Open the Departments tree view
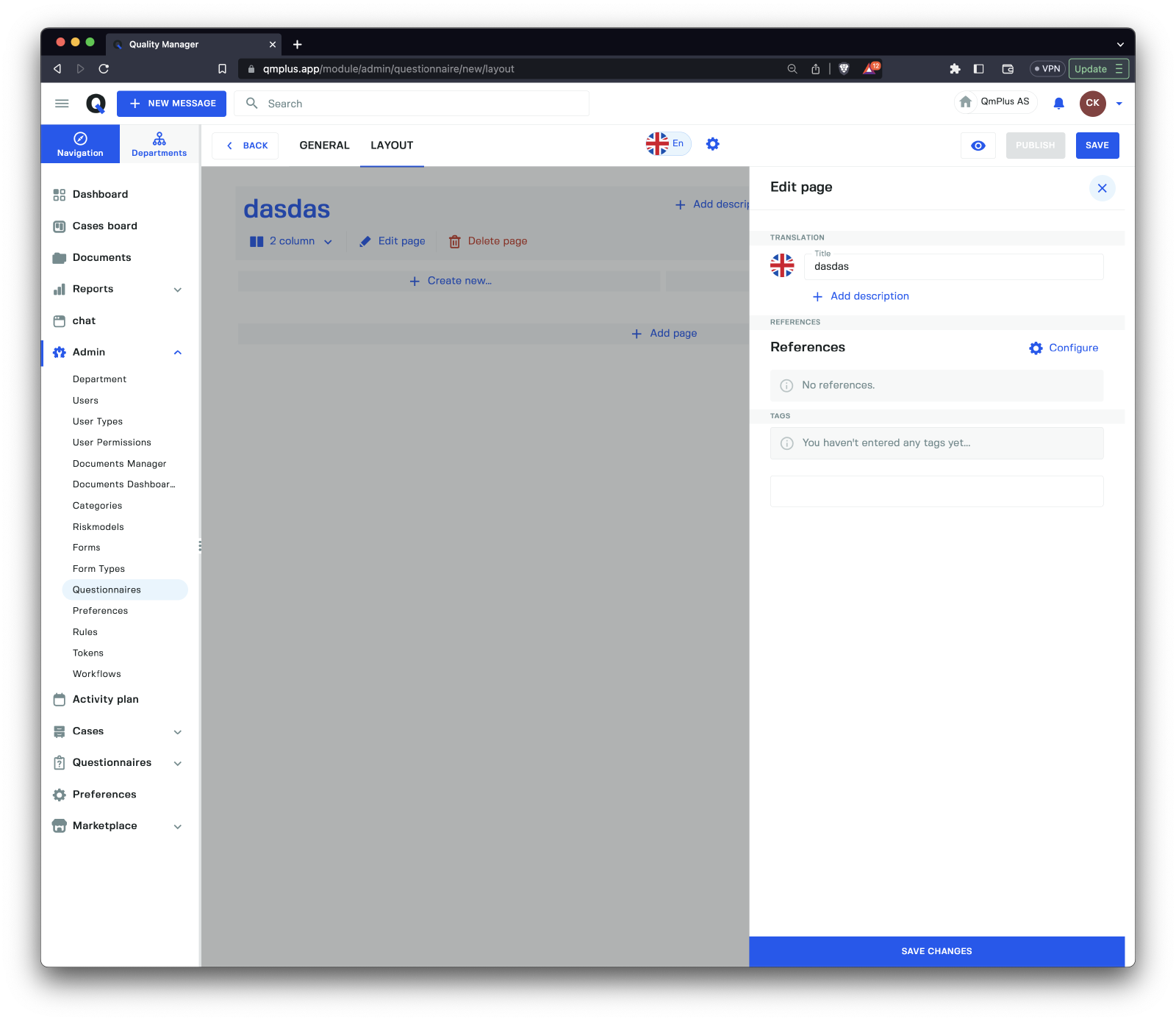Viewport: 1176px width, 1021px height. 159,144
